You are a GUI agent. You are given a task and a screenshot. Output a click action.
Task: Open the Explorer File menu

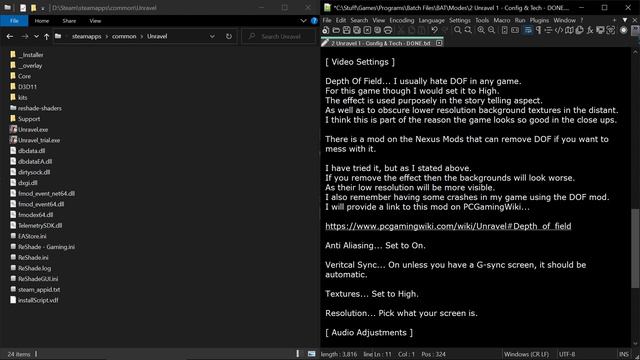14,21
